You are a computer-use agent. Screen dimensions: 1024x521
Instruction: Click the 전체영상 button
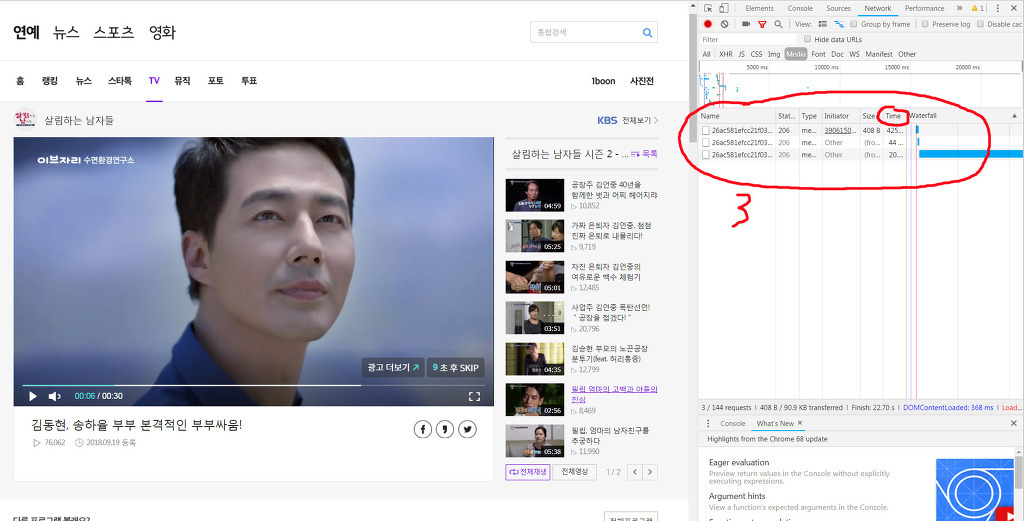pyautogui.click(x=575, y=472)
